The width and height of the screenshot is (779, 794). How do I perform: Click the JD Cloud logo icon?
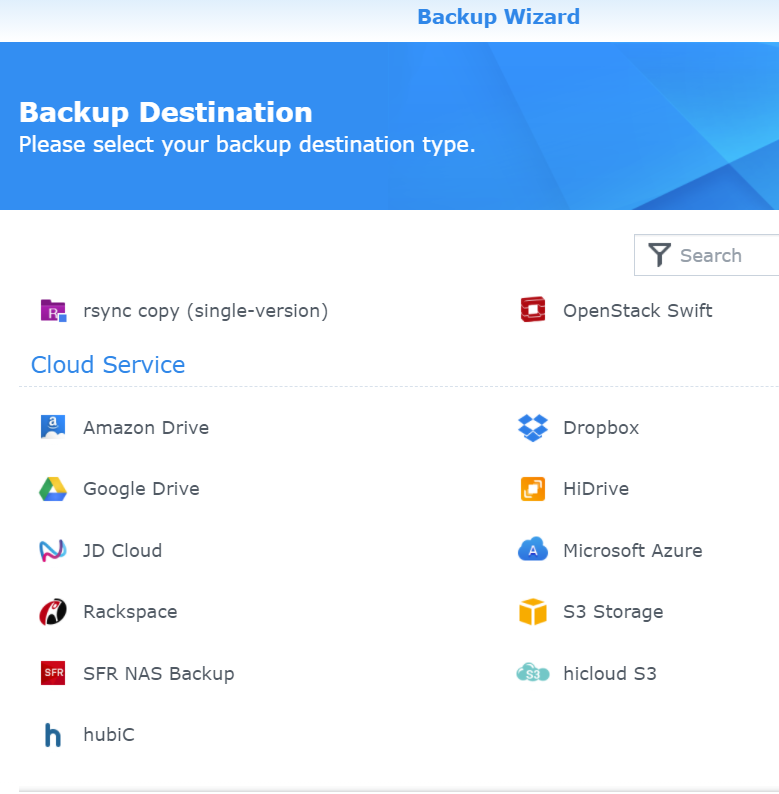pos(53,550)
